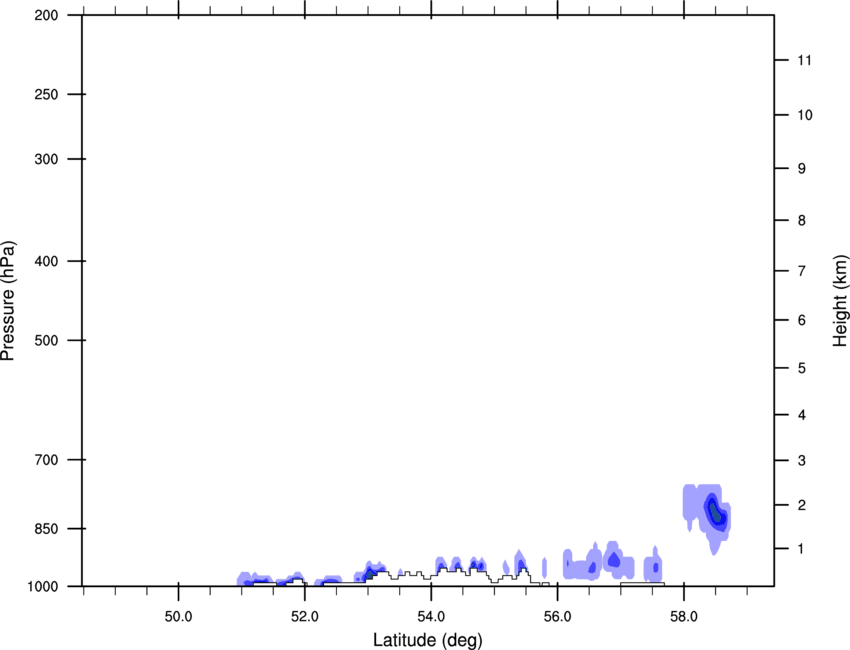
Task: Click the contour patch near 53 latitude
Action: click(x=370, y=572)
